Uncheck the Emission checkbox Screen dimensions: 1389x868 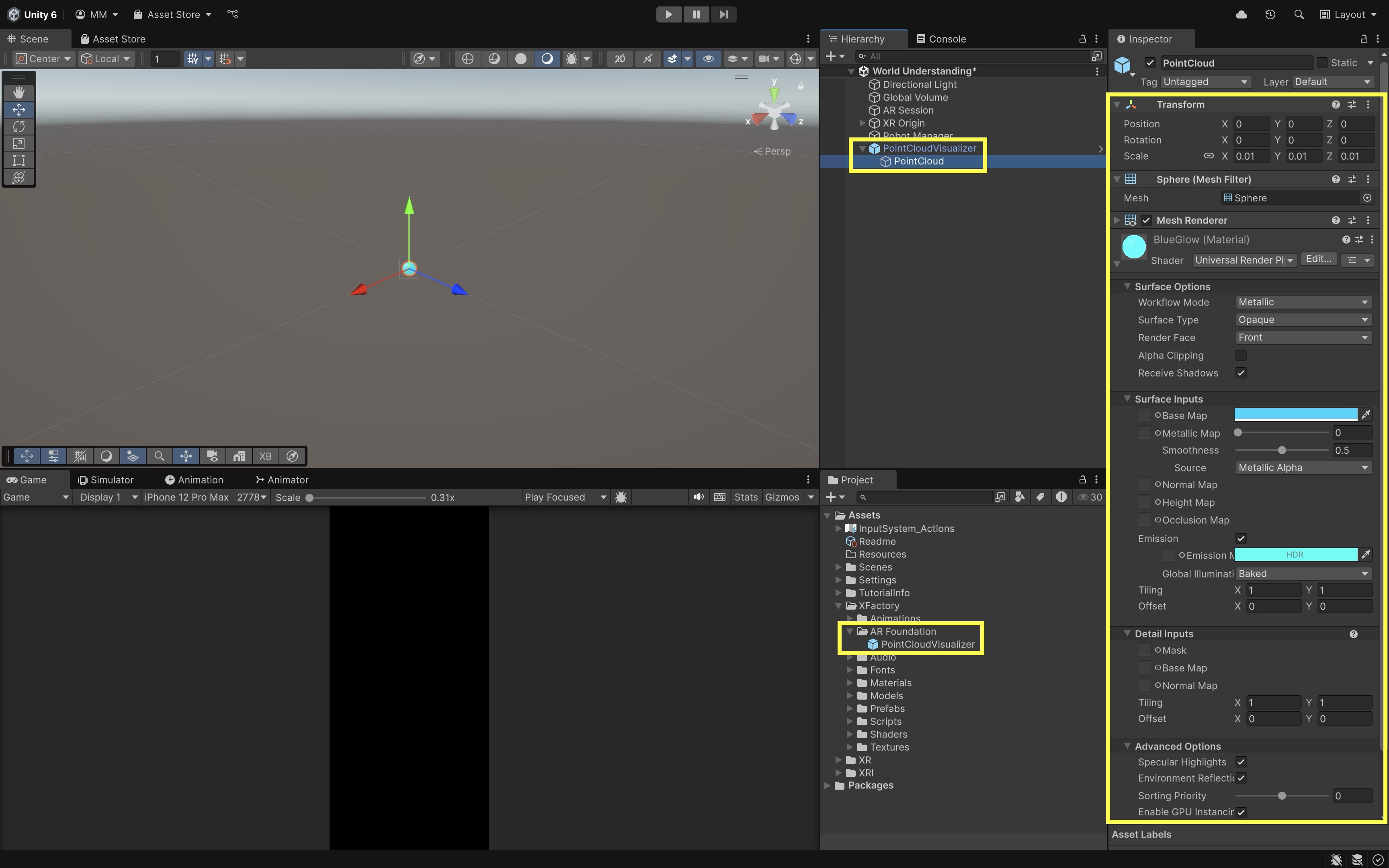pos(1241,538)
